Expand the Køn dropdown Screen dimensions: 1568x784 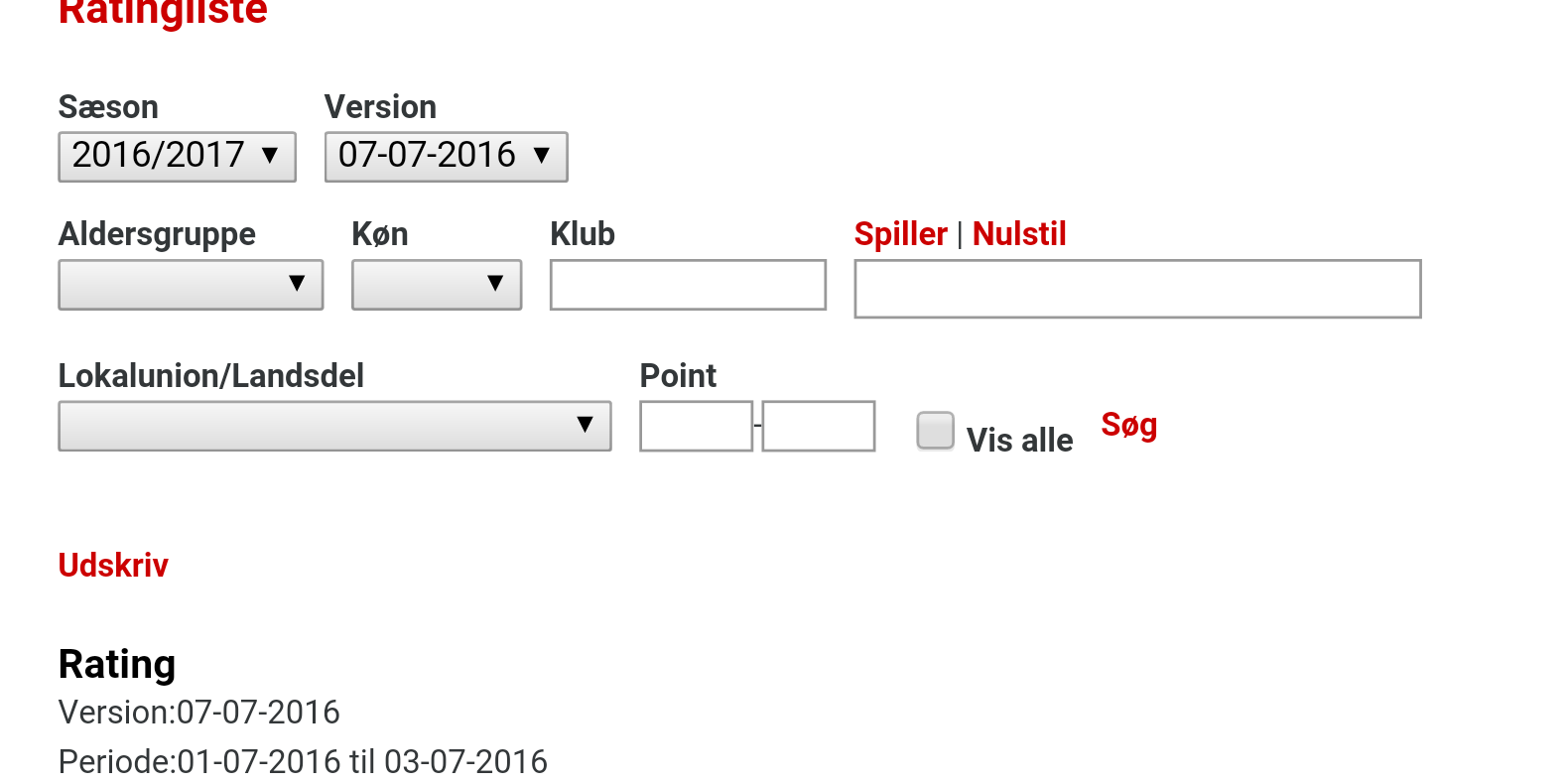coord(437,285)
